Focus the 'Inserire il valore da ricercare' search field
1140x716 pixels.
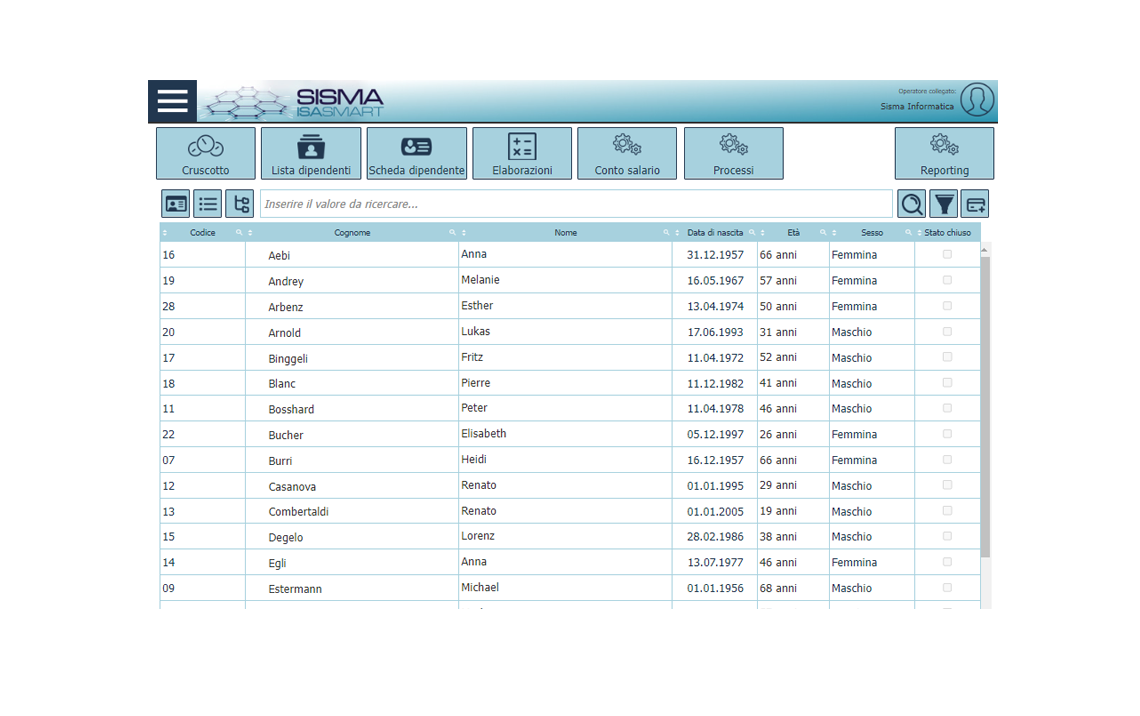(576, 204)
